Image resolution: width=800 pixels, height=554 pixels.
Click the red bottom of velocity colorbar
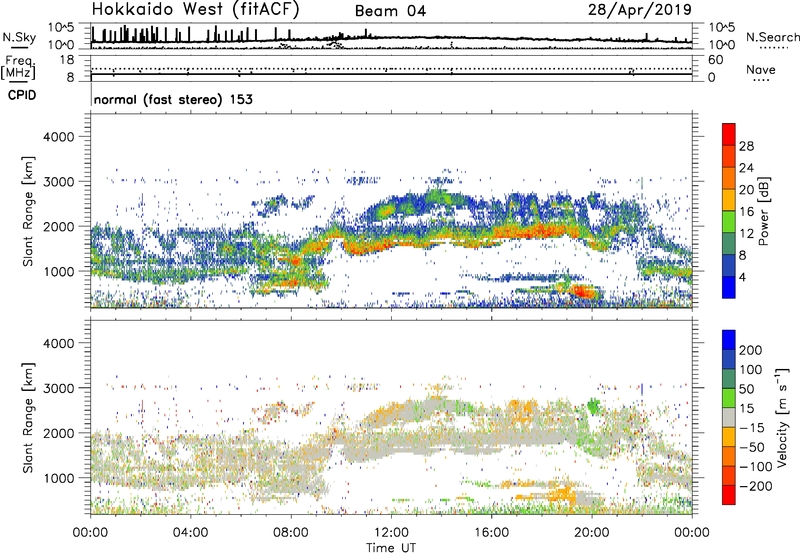(x=729, y=495)
